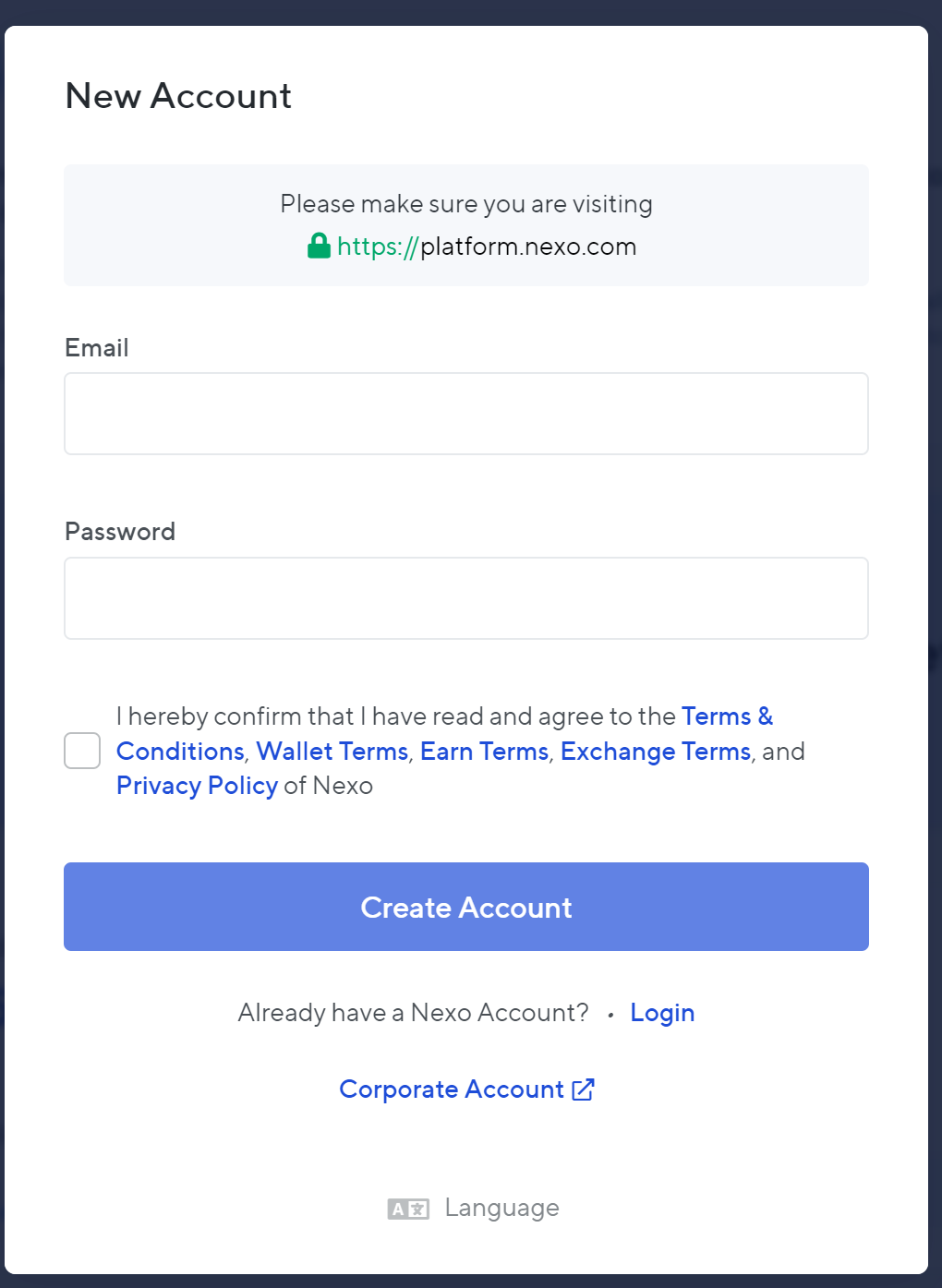Click the platform.nexo.com URL text
Image resolution: width=942 pixels, height=1288 pixels.
(x=527, y=247)
